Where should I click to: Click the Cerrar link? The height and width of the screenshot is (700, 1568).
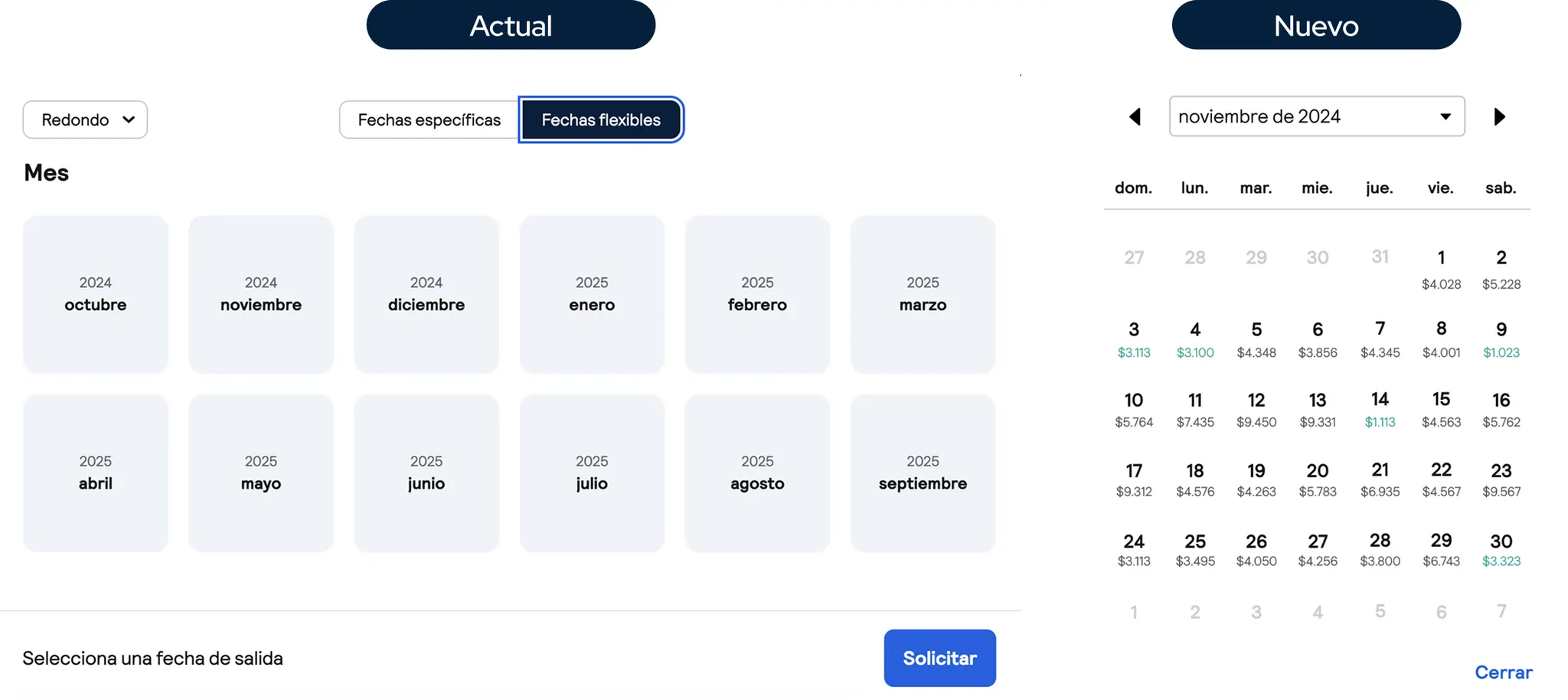tap(1503, 672)
